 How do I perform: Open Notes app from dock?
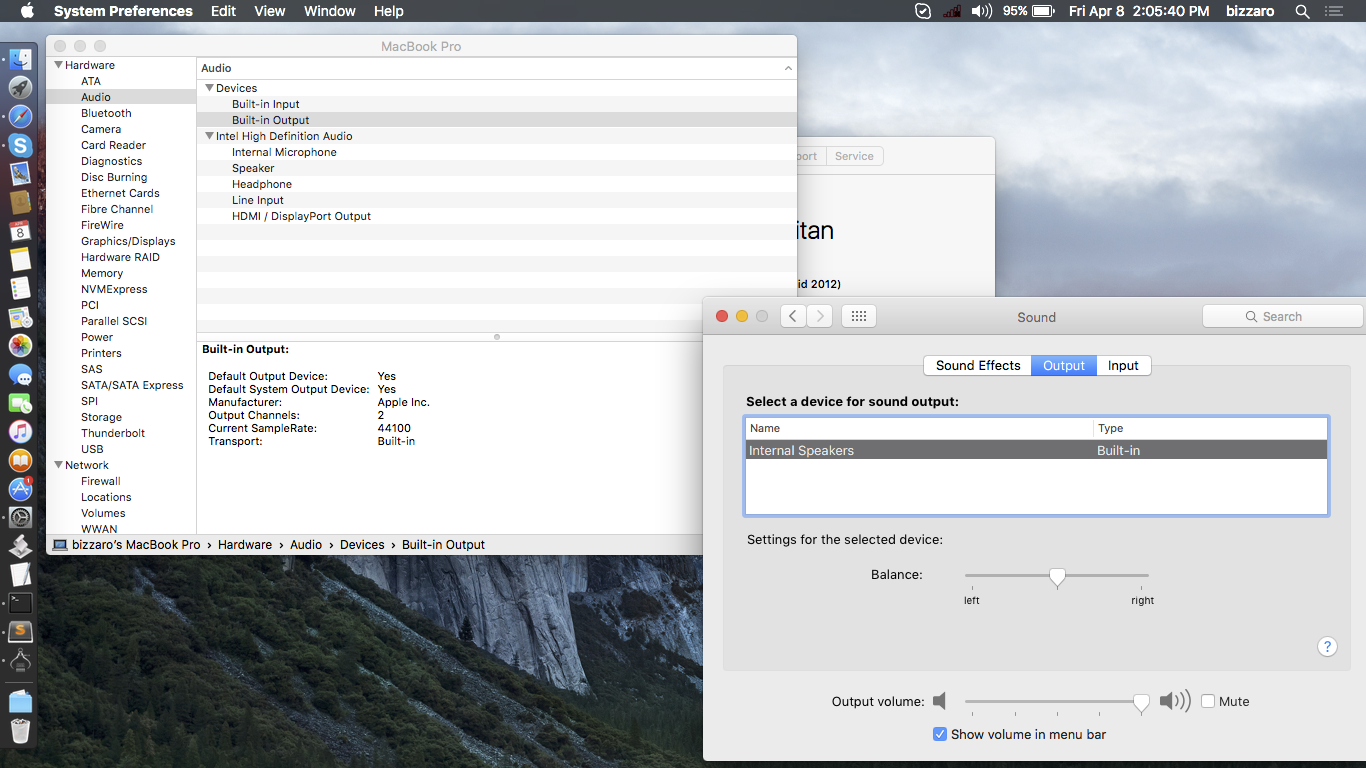20,260
